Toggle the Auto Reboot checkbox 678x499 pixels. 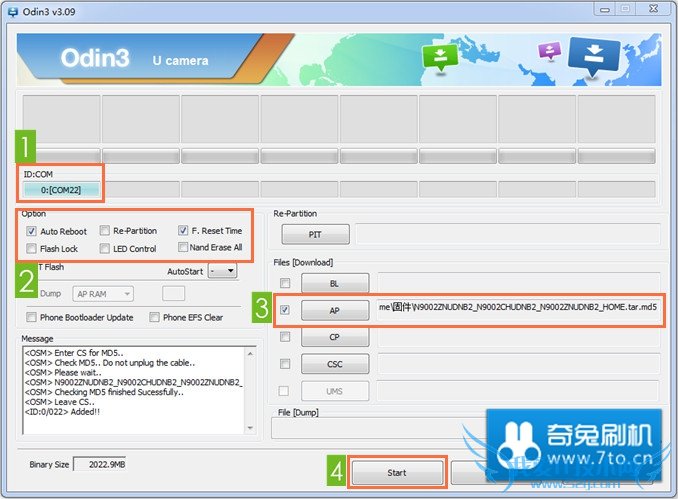pos(31,231)
